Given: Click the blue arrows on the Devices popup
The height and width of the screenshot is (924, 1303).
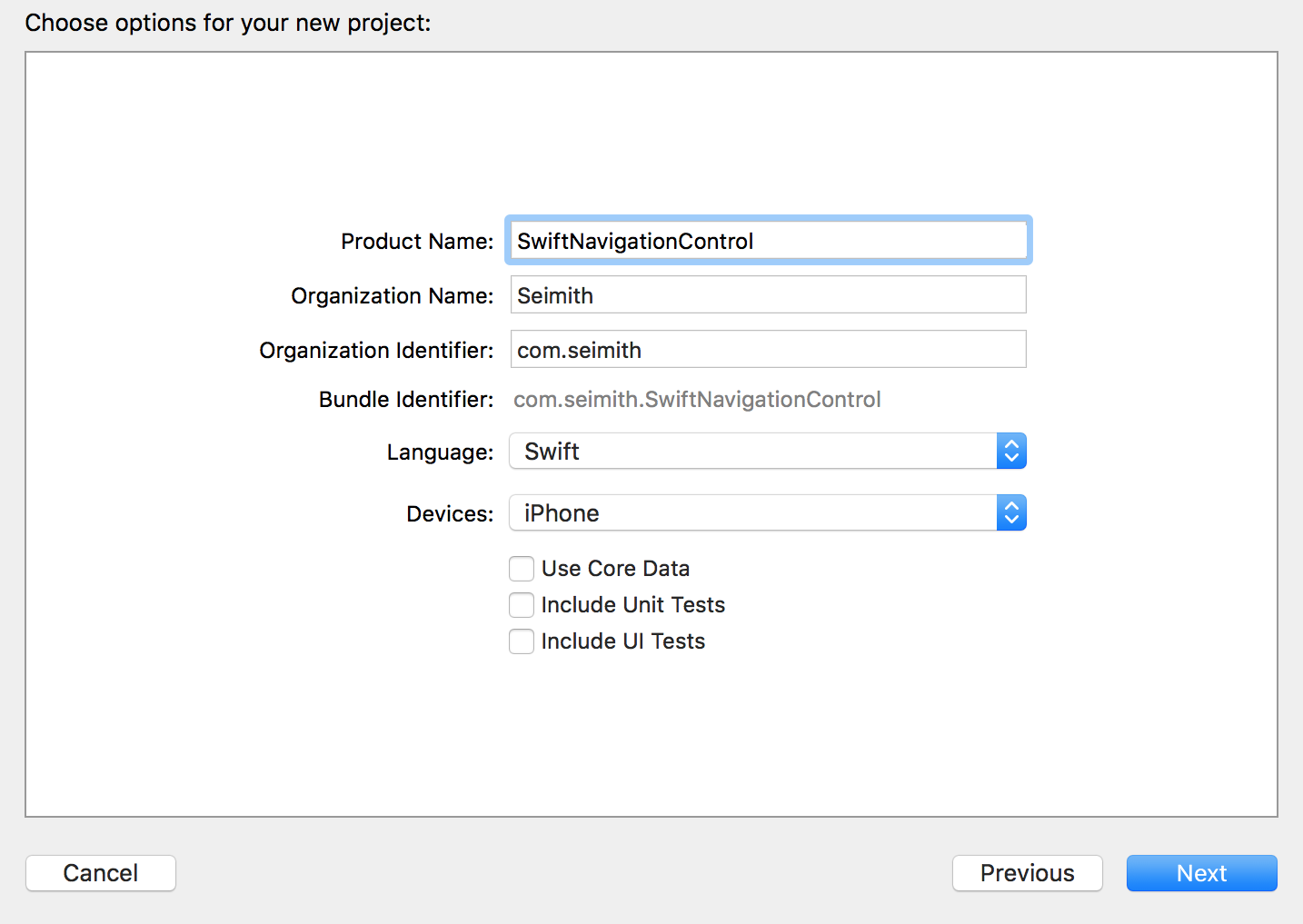Looking at the screenshot, I should [1011, 513].
